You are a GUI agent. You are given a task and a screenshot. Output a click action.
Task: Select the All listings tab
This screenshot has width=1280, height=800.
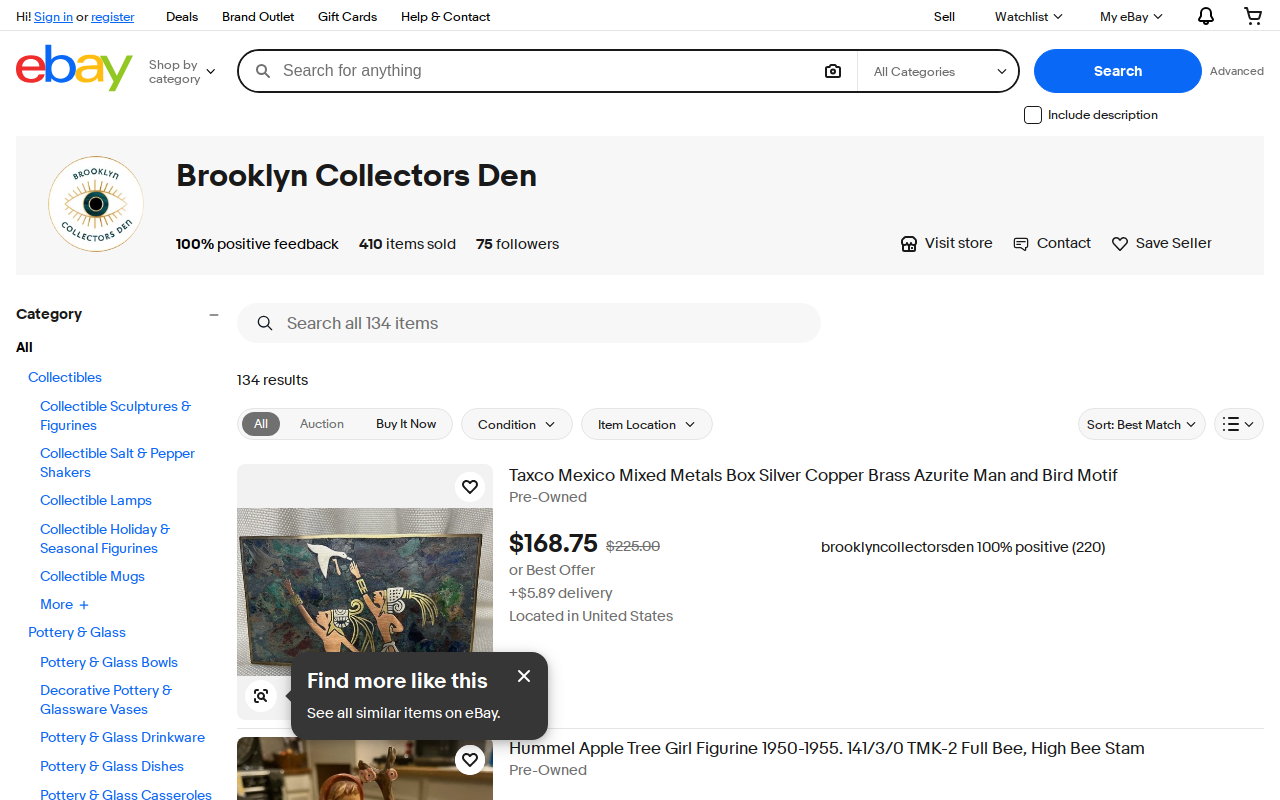click(x=261, y=424)
